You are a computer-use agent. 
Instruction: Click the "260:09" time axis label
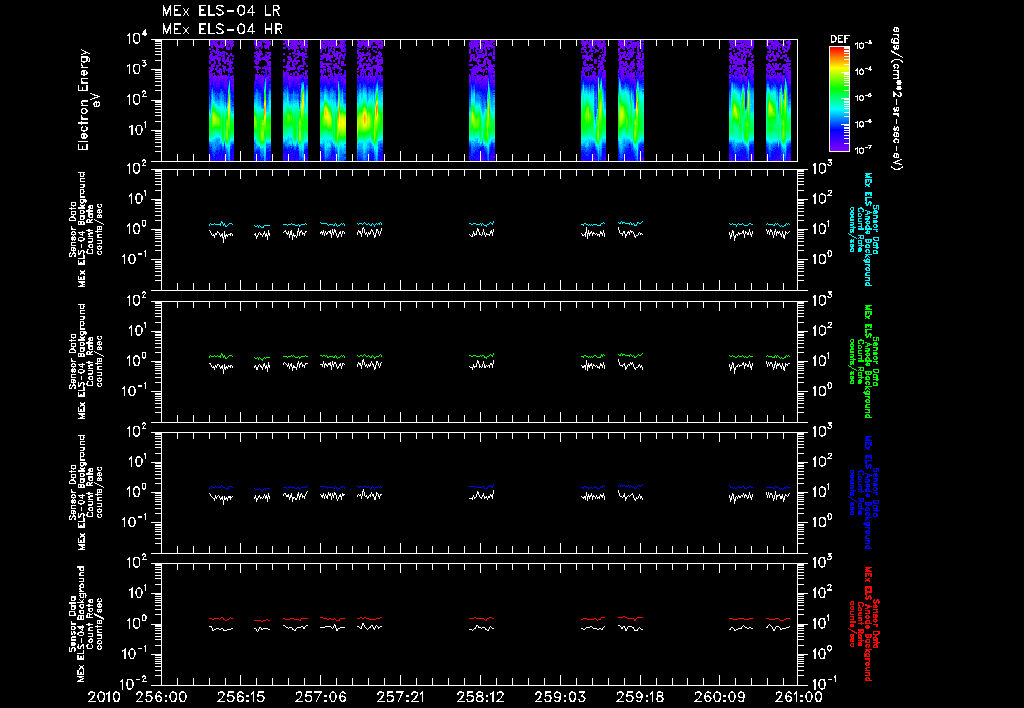tap(719, 697)
